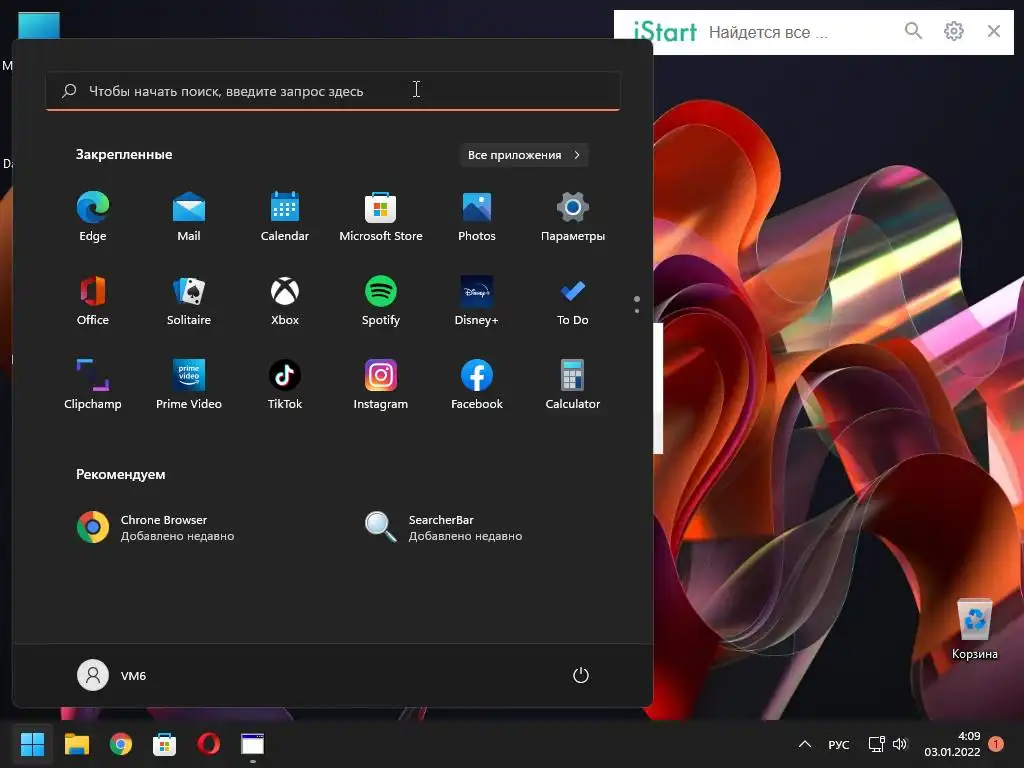The height and width of the screenshot is (768, 1024).
Task: Open the Calendar app
Action: click(x=285, y=216)
